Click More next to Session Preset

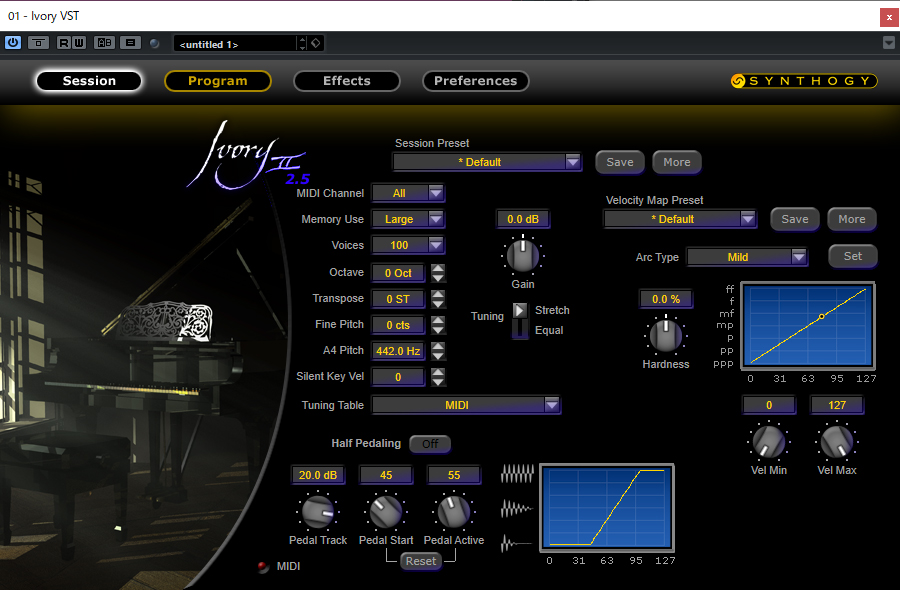(677, 162)
